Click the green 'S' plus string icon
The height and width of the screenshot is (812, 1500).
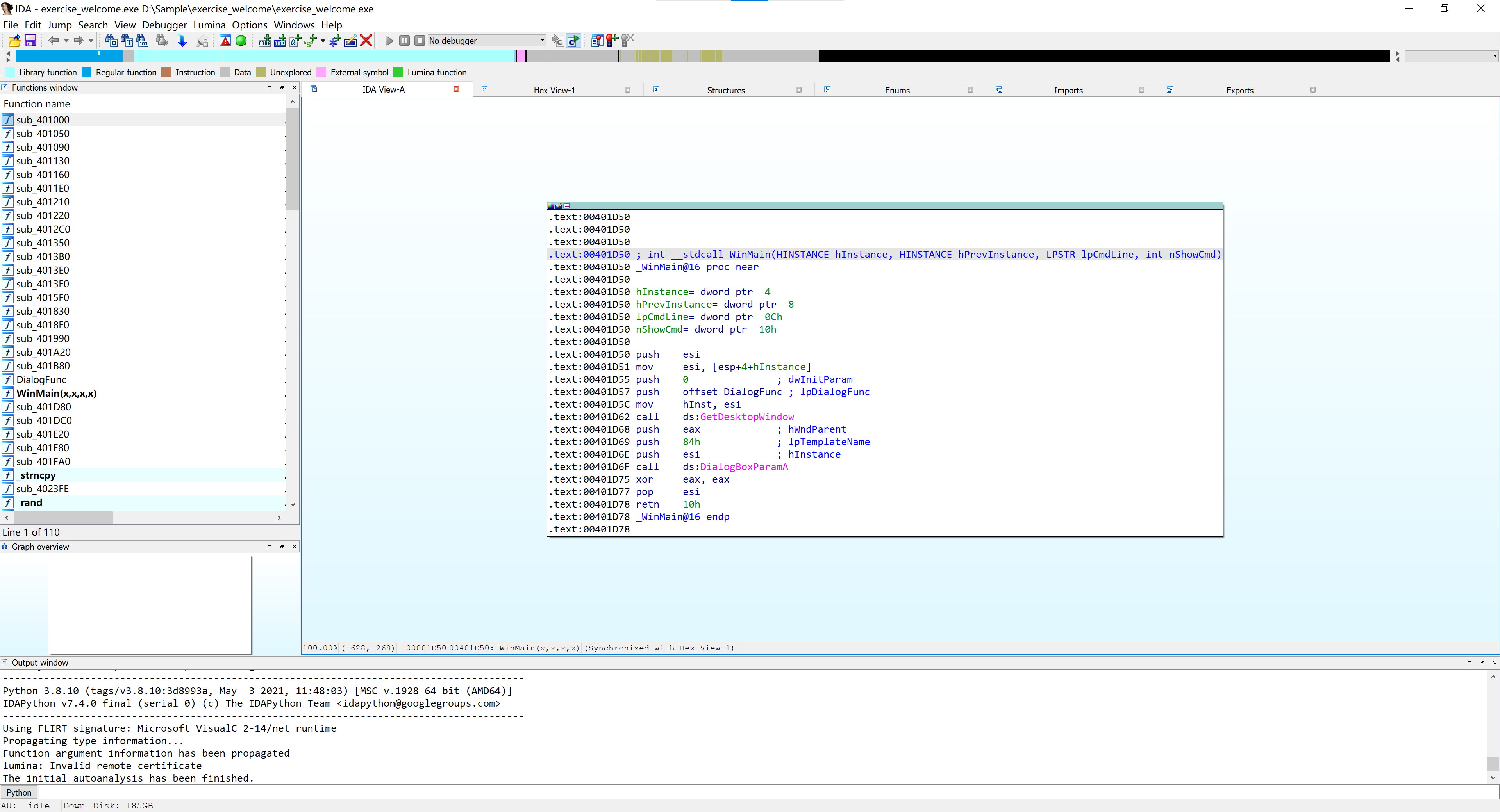pyautogui.click(x=311, y=40)
